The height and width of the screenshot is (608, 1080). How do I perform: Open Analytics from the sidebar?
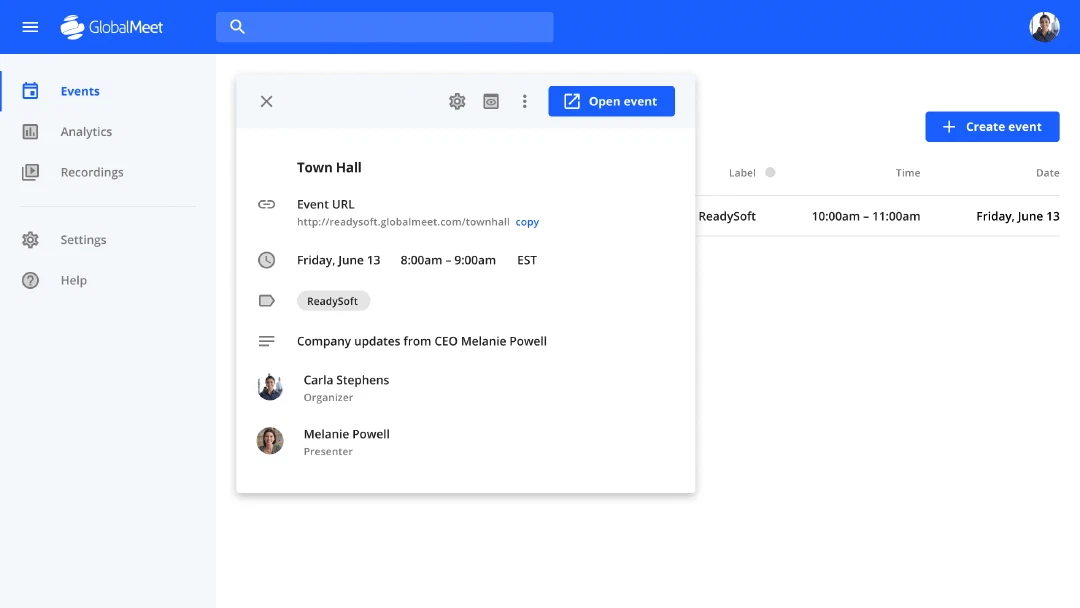click(x=86, y=132)
